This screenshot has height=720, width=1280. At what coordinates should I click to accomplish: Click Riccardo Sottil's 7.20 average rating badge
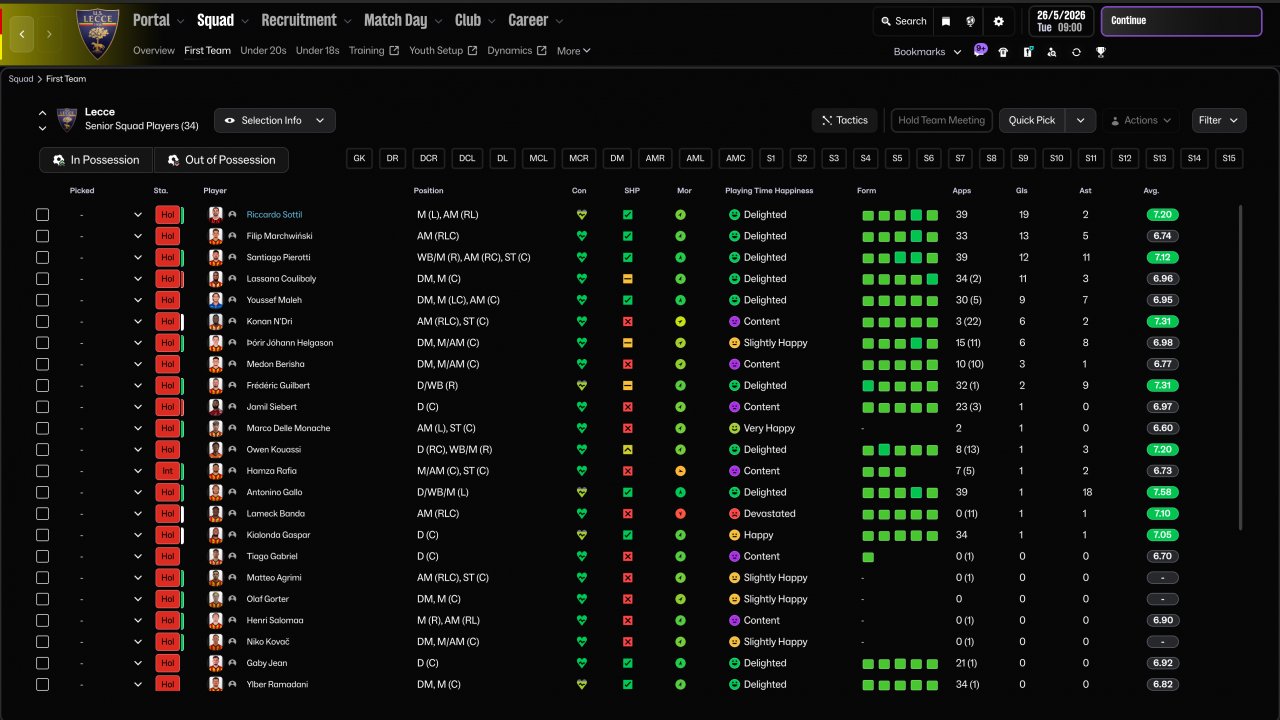[1162, 215]
